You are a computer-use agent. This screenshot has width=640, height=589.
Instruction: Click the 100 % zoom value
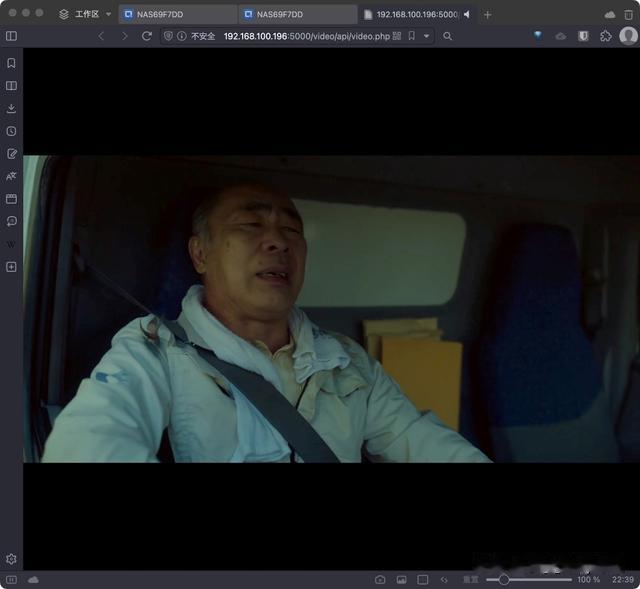[588, 580]
